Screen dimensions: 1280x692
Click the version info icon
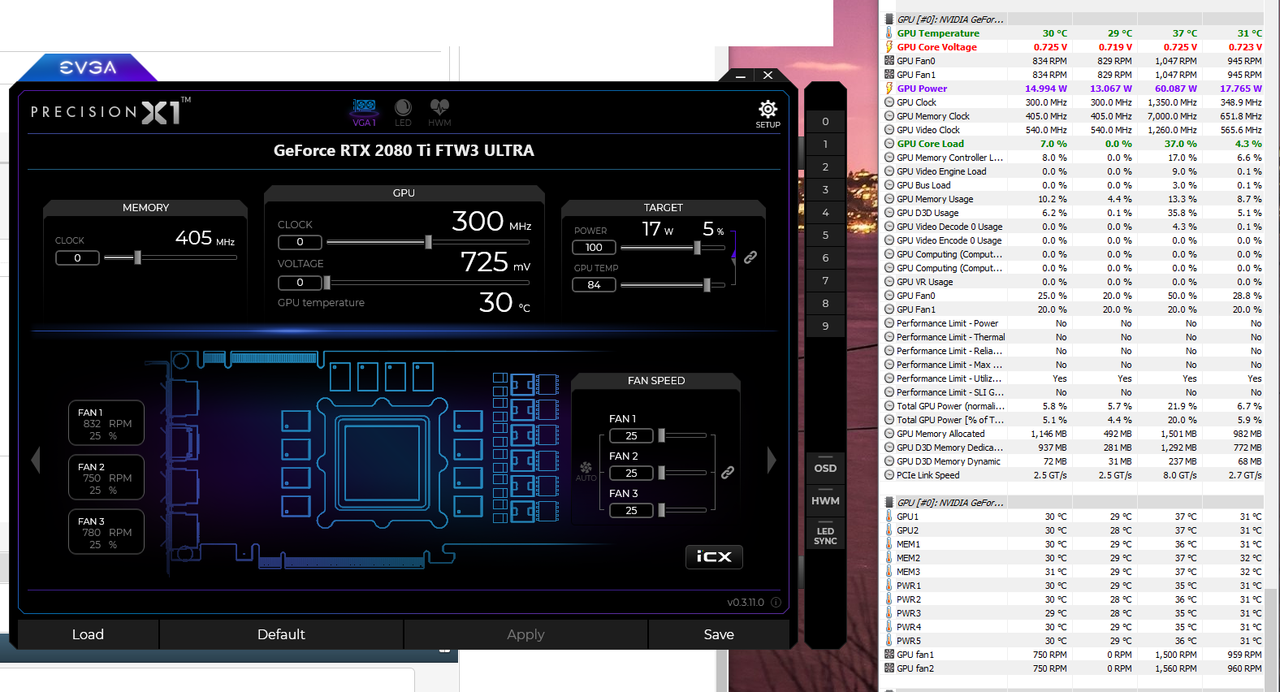(776, 603)
